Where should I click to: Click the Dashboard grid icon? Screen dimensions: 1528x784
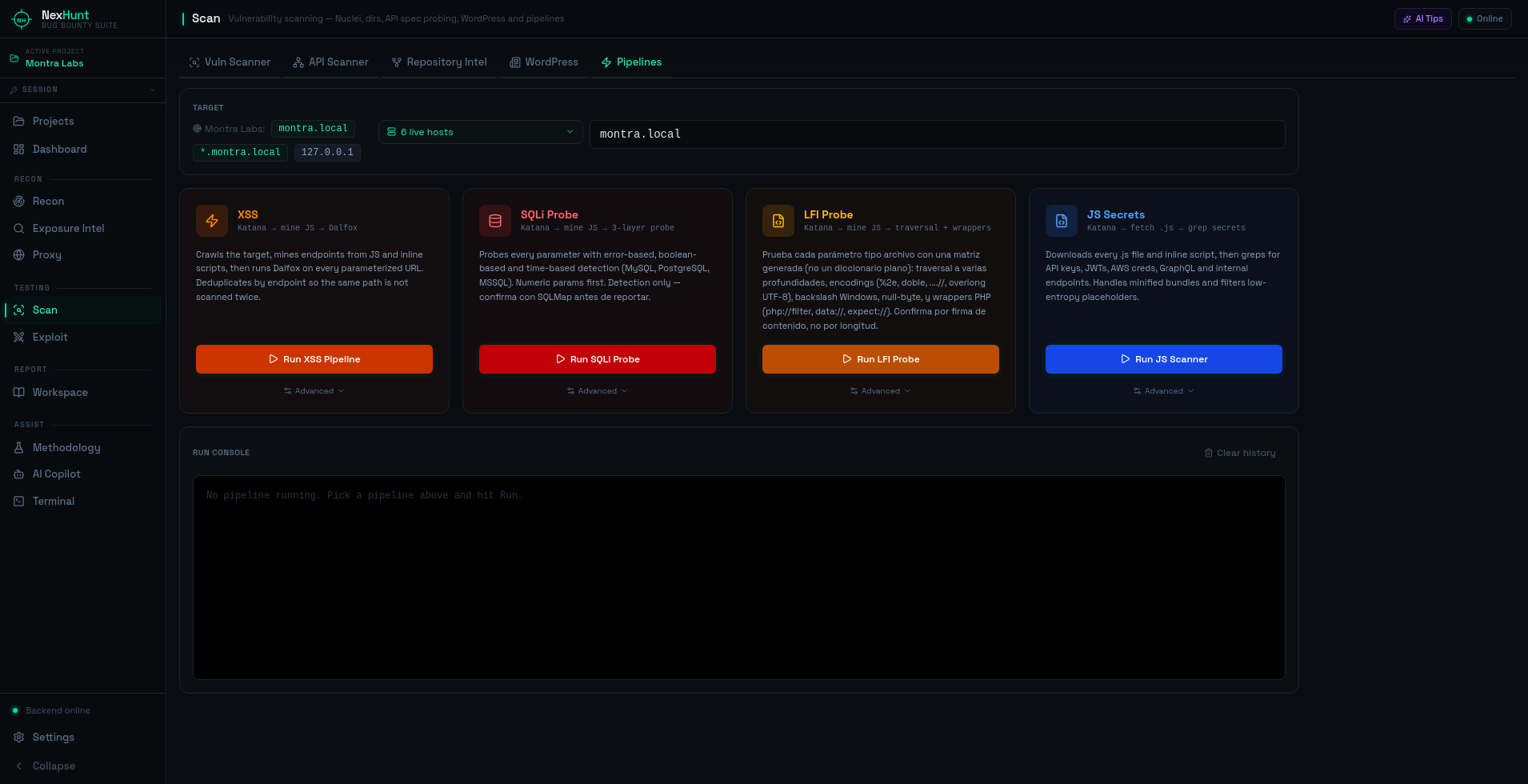19,149
